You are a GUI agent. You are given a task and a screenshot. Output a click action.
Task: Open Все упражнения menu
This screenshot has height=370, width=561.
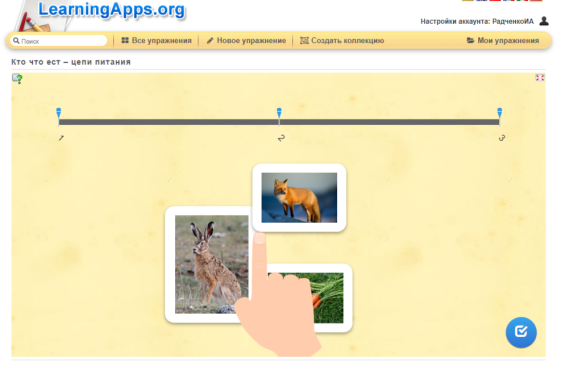(x=156, y=40)
